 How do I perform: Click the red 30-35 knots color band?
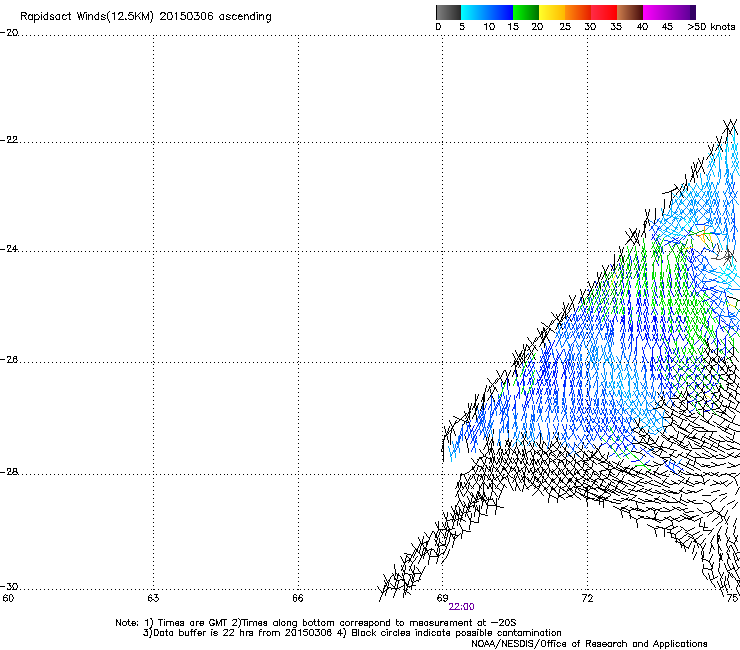(604, 12)
